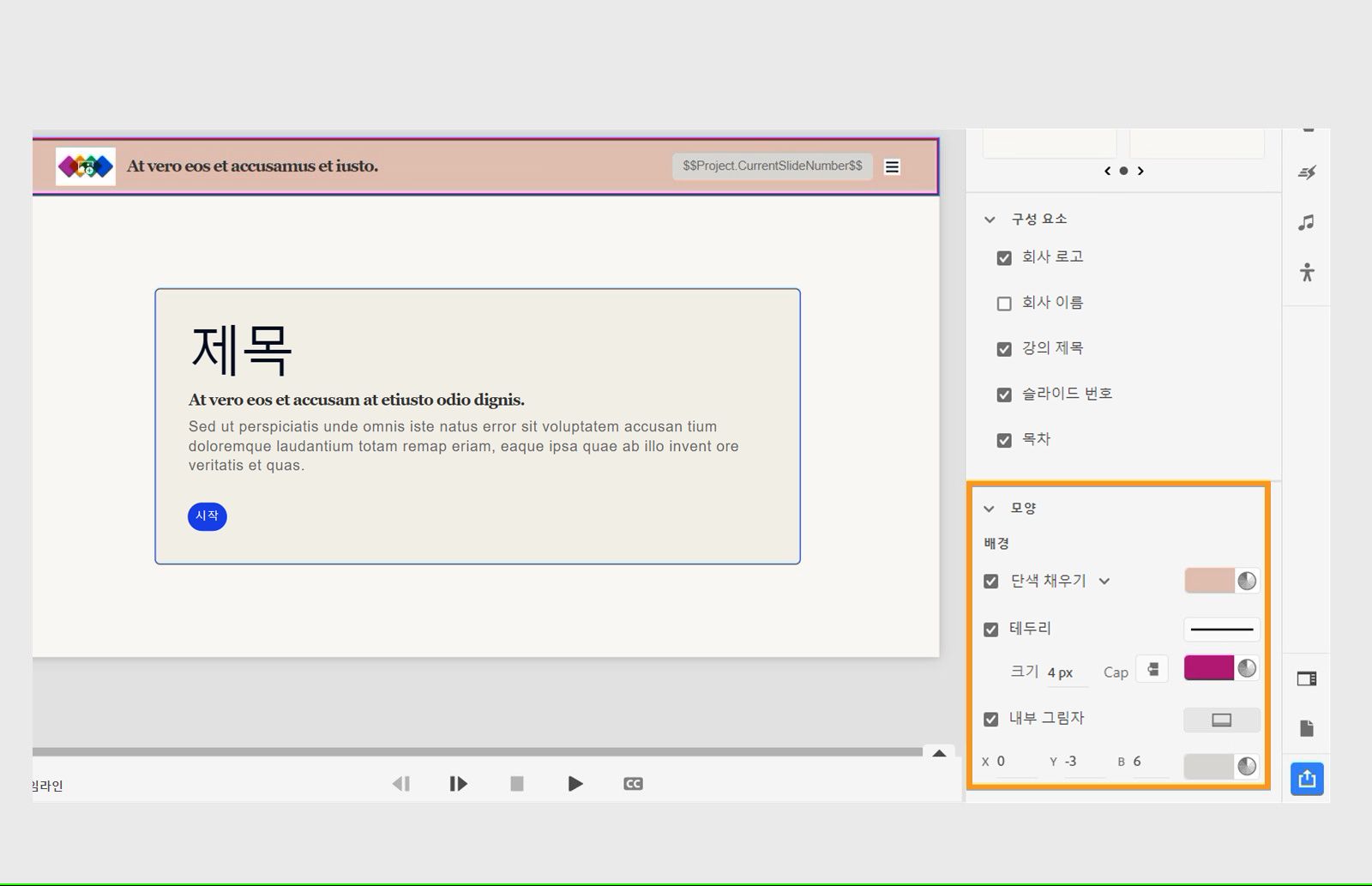Open the audio panel icon
The image size is (1372, 886).
pyautogui.click(x=1307, y=223)
